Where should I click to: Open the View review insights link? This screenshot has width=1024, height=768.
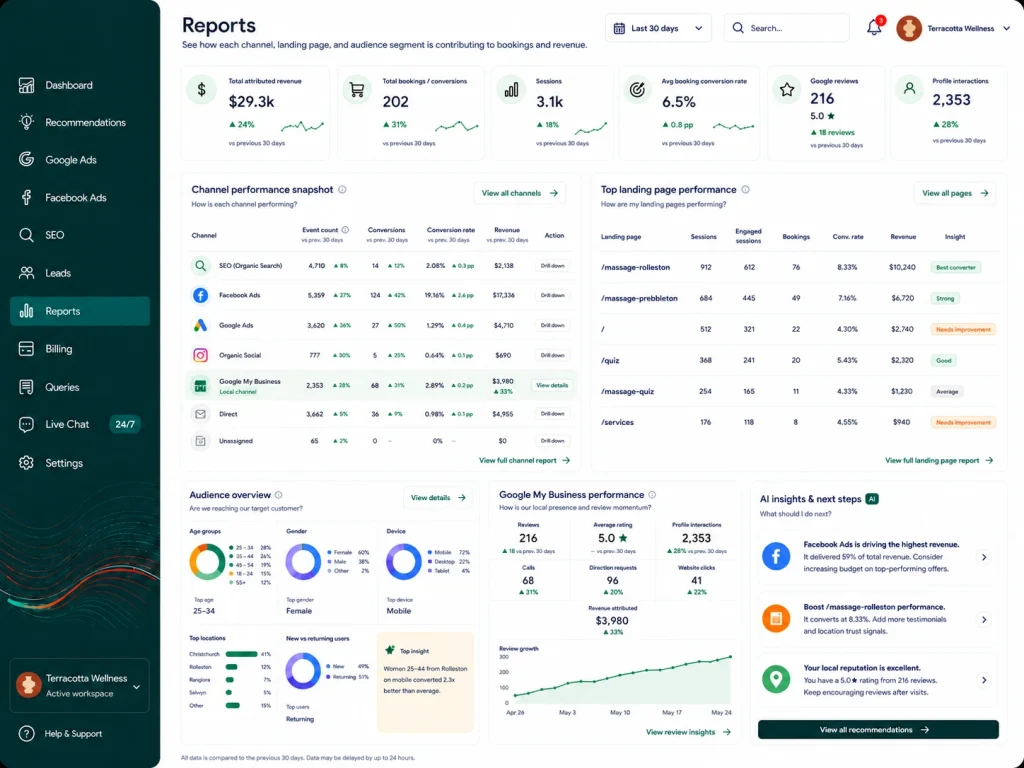(688, 732)
